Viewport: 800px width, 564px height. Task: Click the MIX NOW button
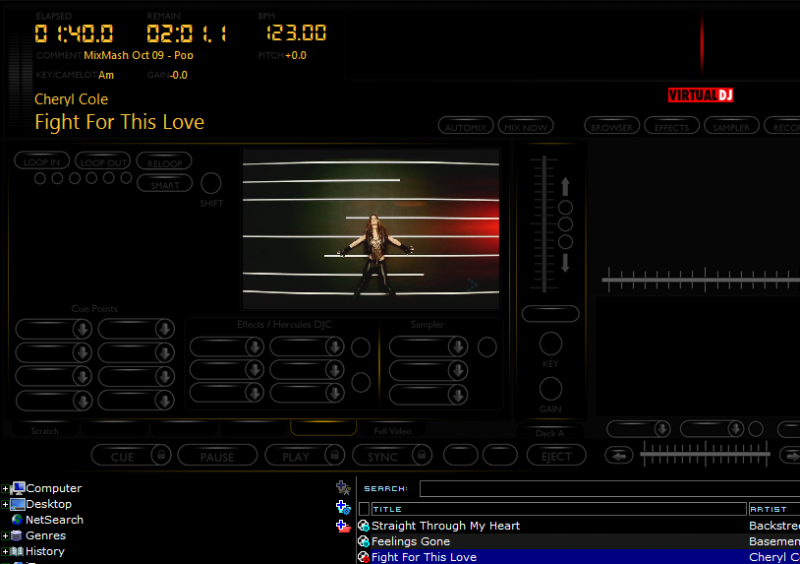pyautogui.click(x=526, y=126)
